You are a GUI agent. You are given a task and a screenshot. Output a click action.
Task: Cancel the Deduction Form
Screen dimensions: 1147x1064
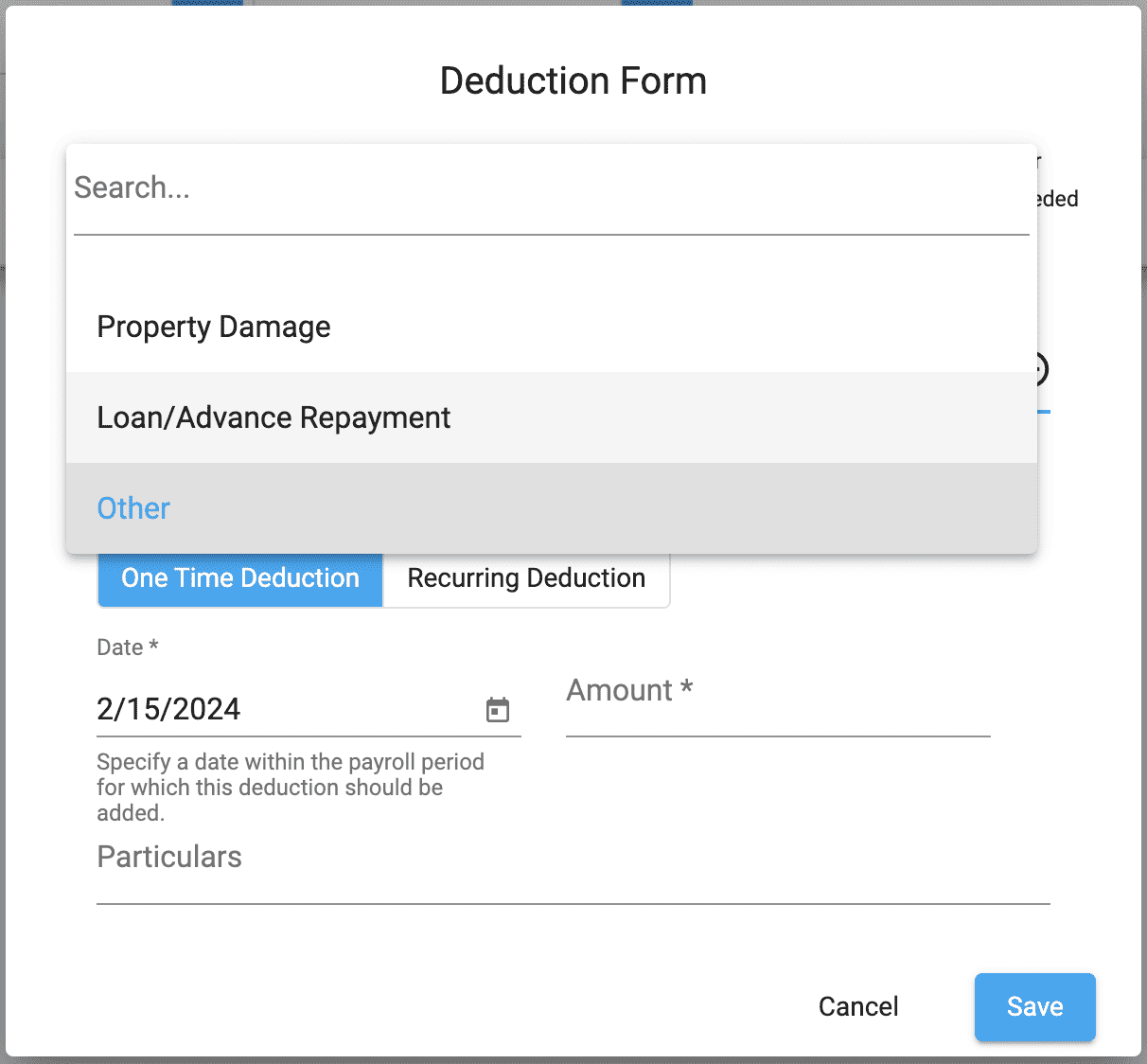857,1007
